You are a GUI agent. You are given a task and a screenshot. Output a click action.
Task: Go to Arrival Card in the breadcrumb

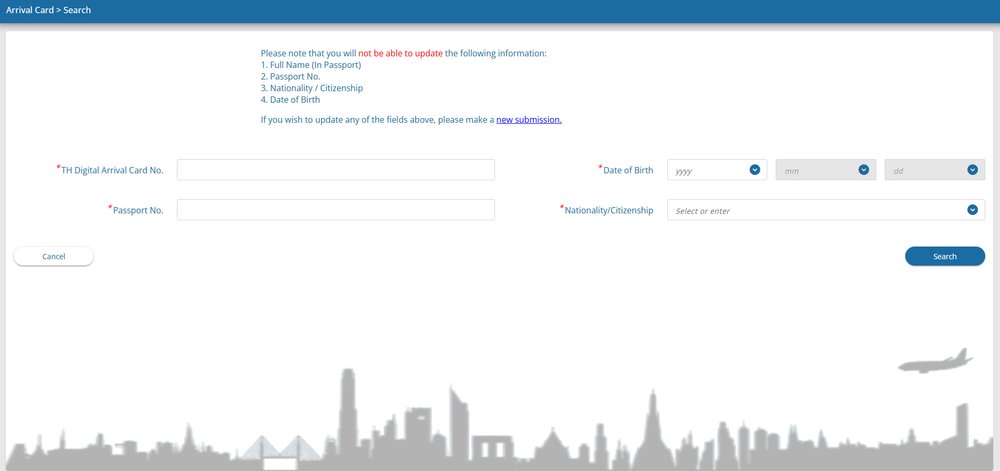point(29,10)
